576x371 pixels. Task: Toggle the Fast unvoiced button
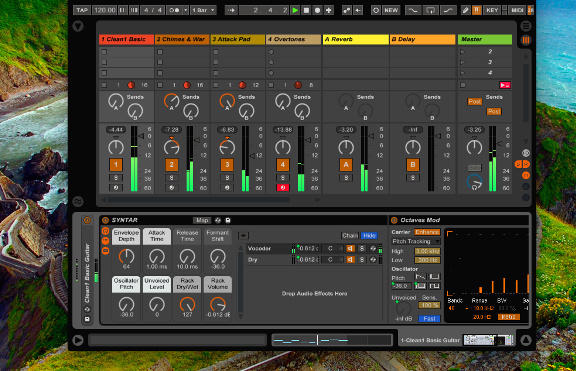(x=429, y=318)
